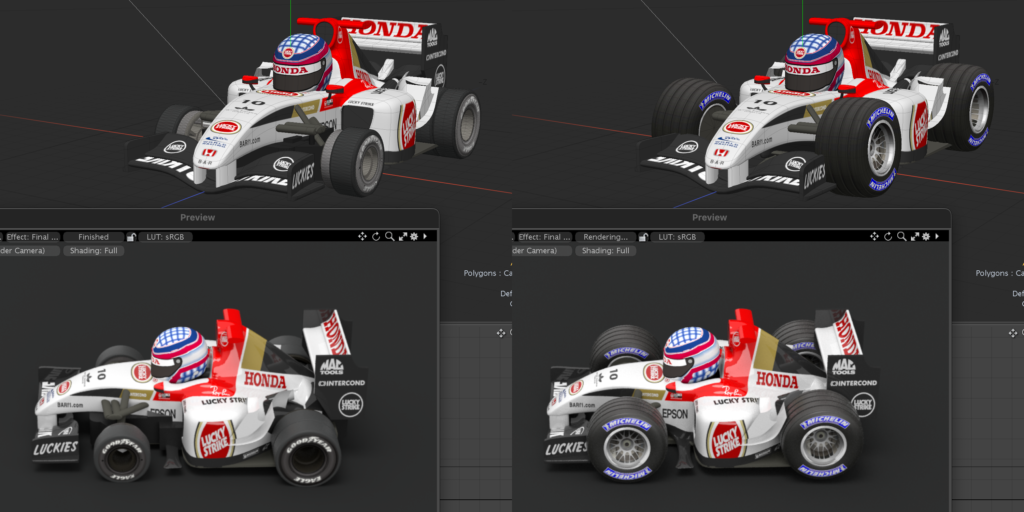Click the magnifier zoom icon in Finished preview
1024x512 pixels.
pyautogui.click(x=389, y=236)
